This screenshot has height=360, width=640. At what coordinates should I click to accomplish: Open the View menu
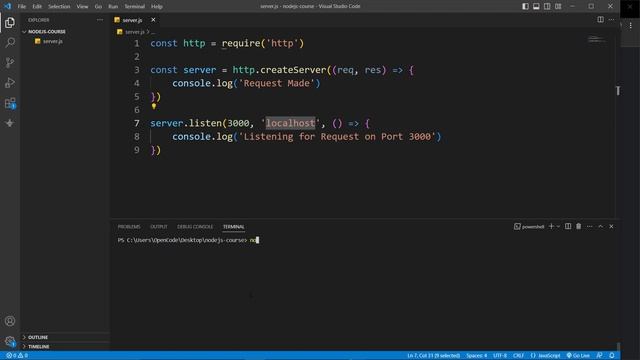coord(82,7)
